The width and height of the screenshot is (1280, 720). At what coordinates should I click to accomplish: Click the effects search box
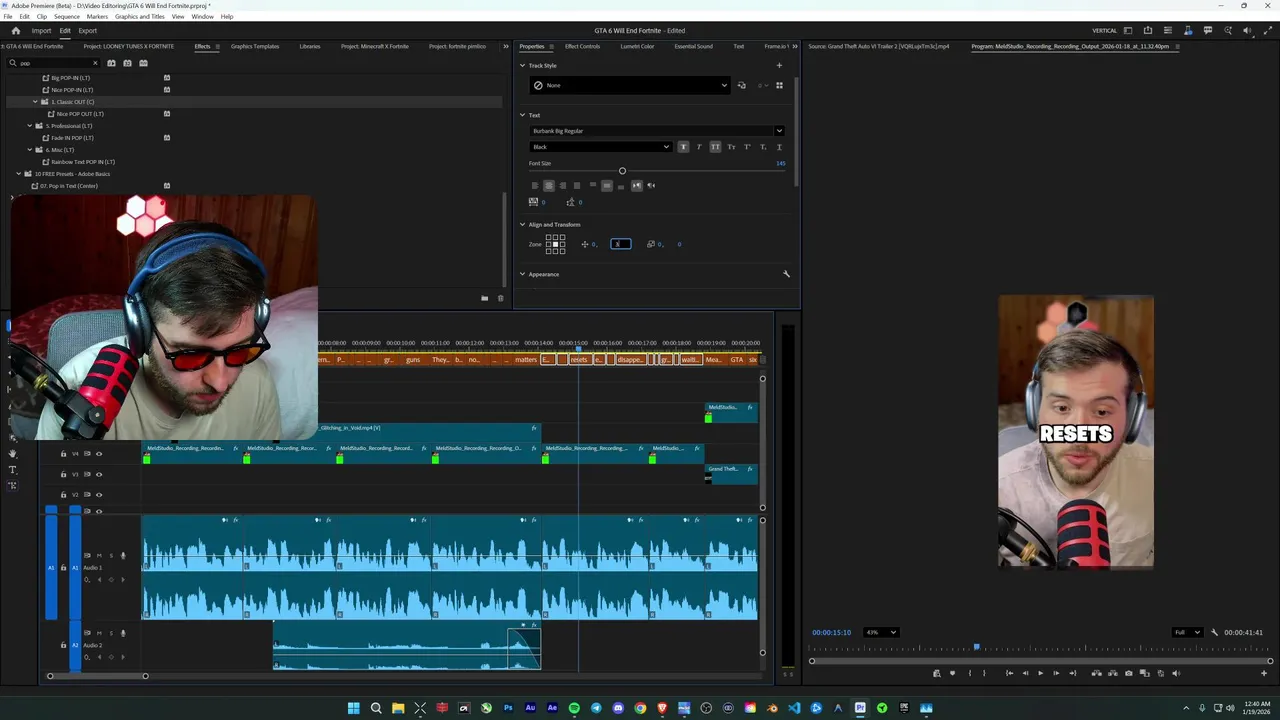52,63
